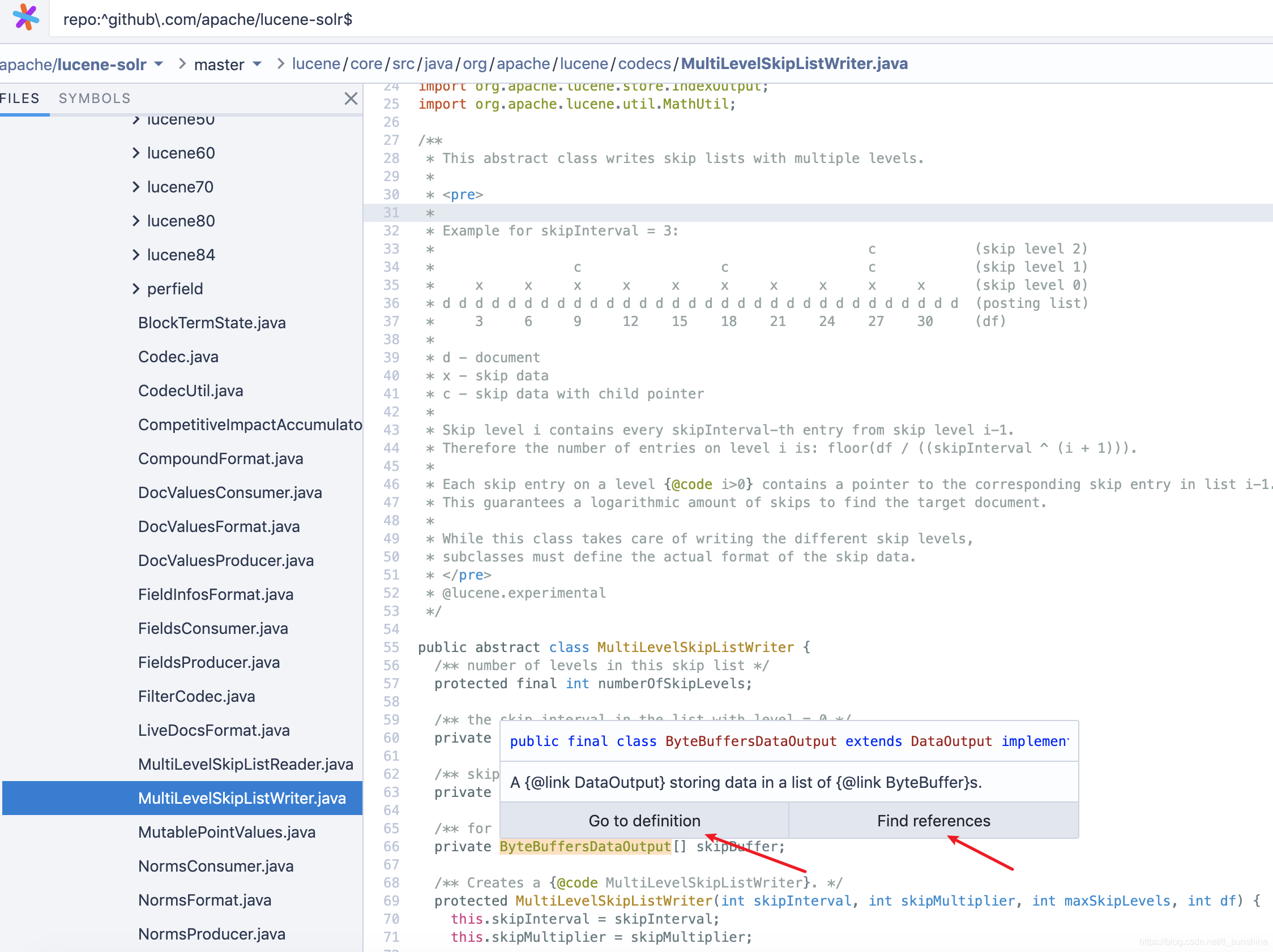Click the codecs breadcrumb link
This screenshot has width=1273, height=952.
point(644,64)
